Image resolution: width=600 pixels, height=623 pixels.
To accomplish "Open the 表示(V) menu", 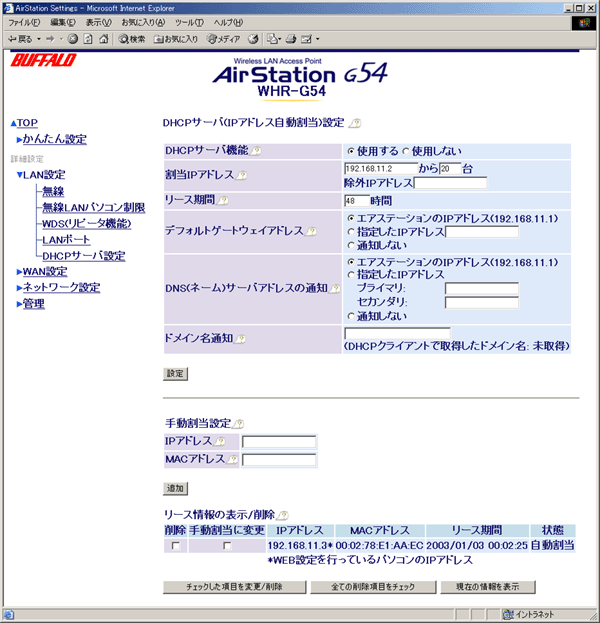I will (99, 23).
